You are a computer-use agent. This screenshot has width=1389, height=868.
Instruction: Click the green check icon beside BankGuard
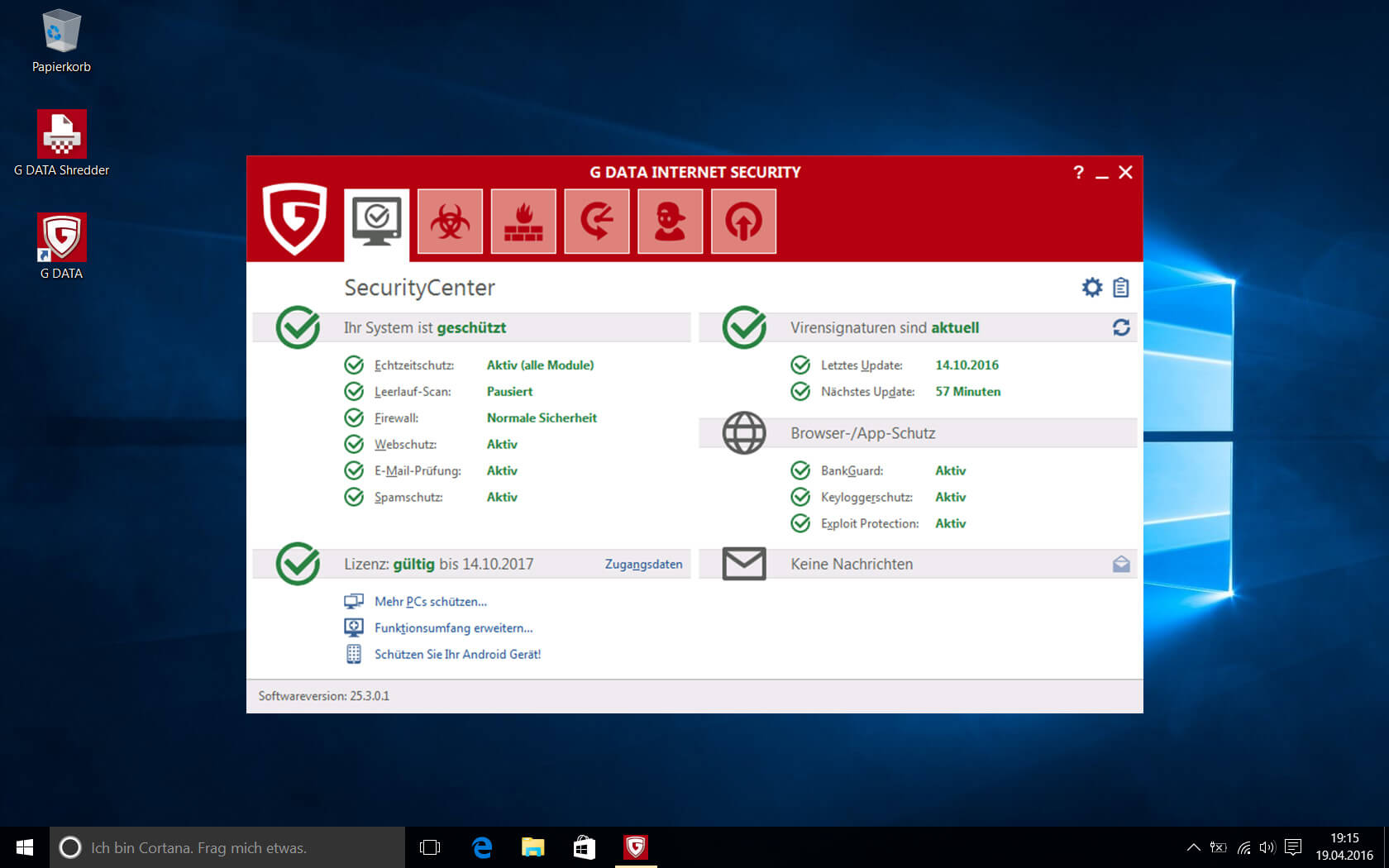(800, 470)
